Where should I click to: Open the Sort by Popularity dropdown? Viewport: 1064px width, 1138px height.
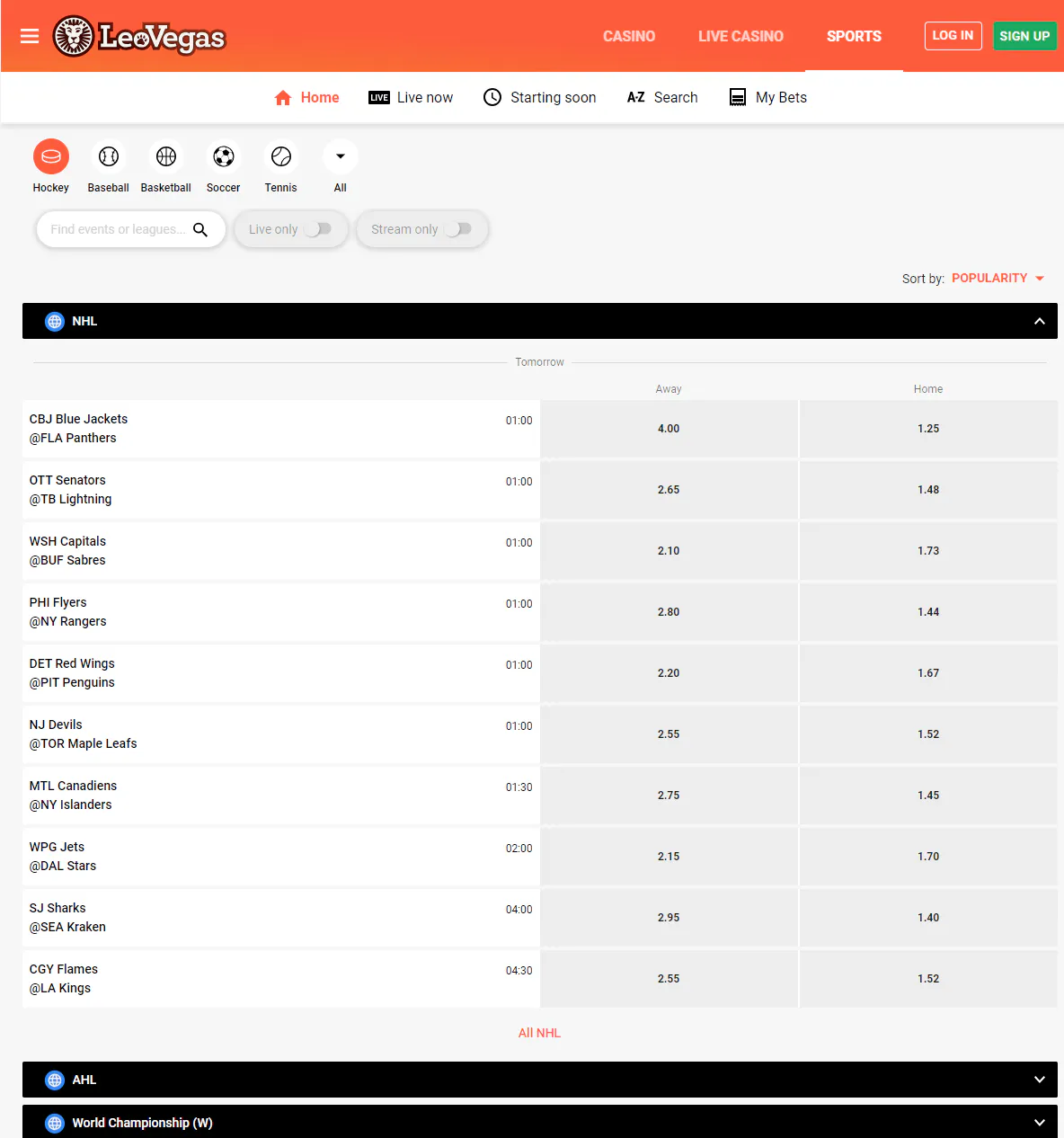pos(997,278)
